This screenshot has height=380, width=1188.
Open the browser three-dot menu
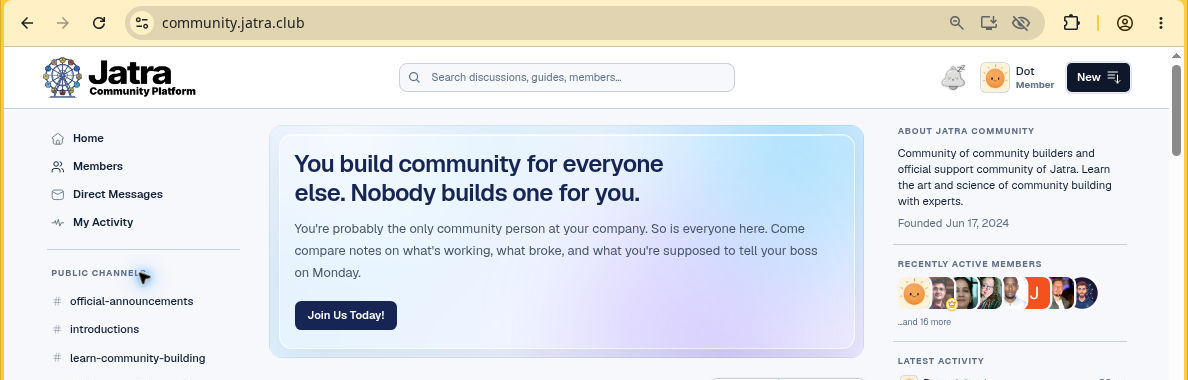(1161, 23)
